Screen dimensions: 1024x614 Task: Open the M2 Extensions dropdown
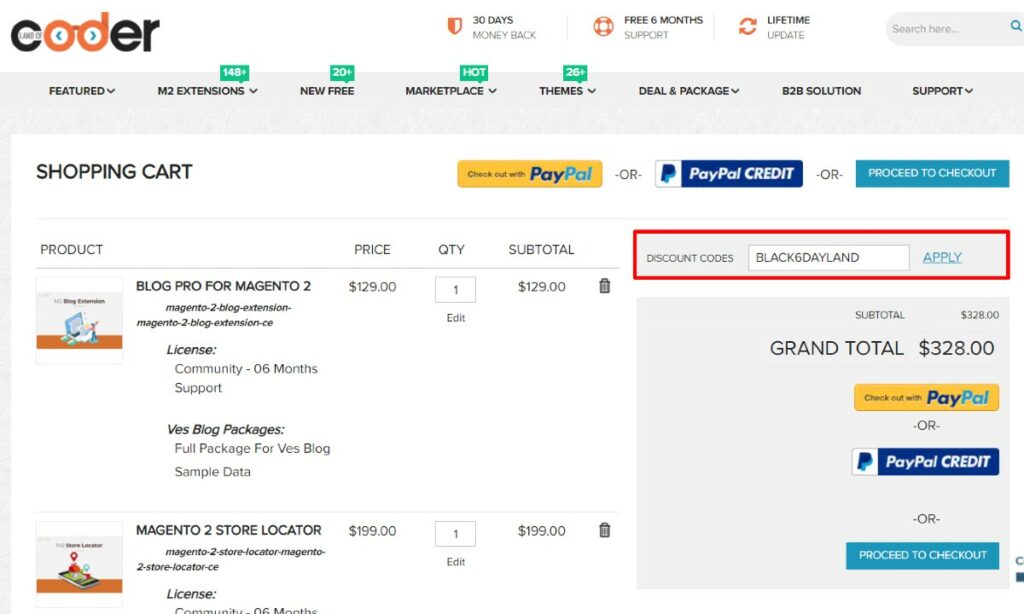[x=207, y=91]
